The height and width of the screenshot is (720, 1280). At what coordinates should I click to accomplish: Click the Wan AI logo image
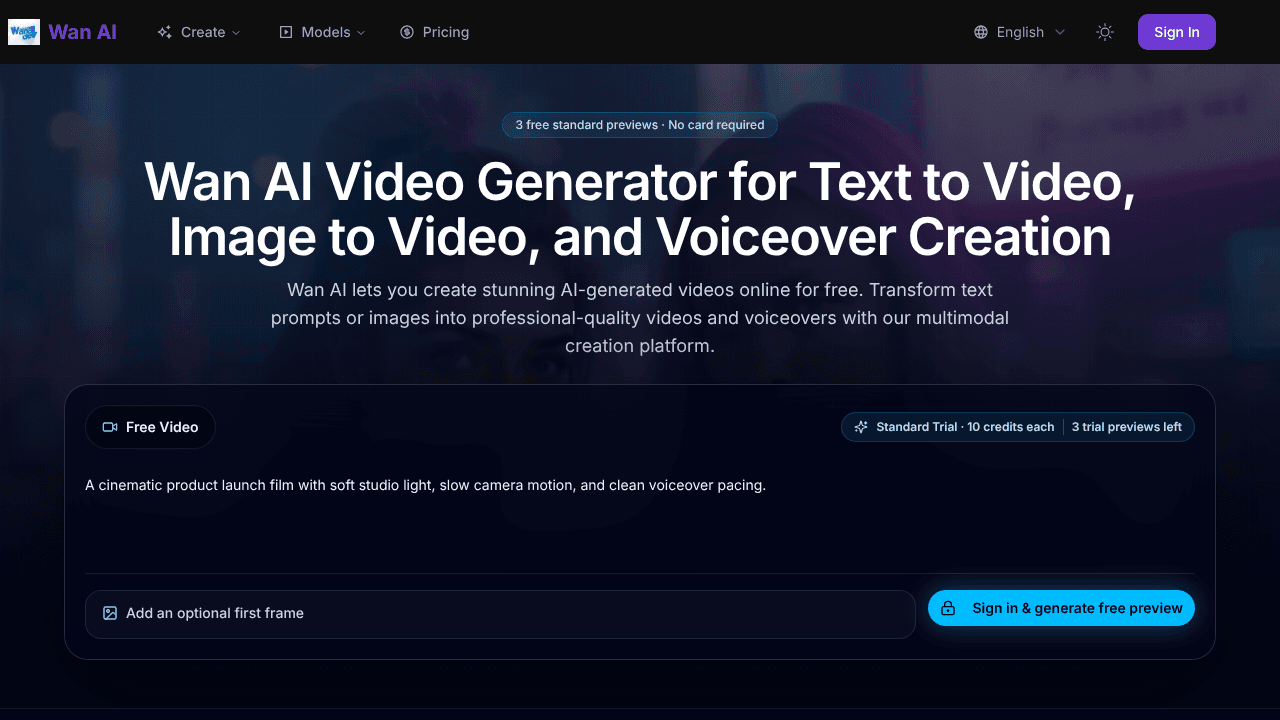(24, 32)
